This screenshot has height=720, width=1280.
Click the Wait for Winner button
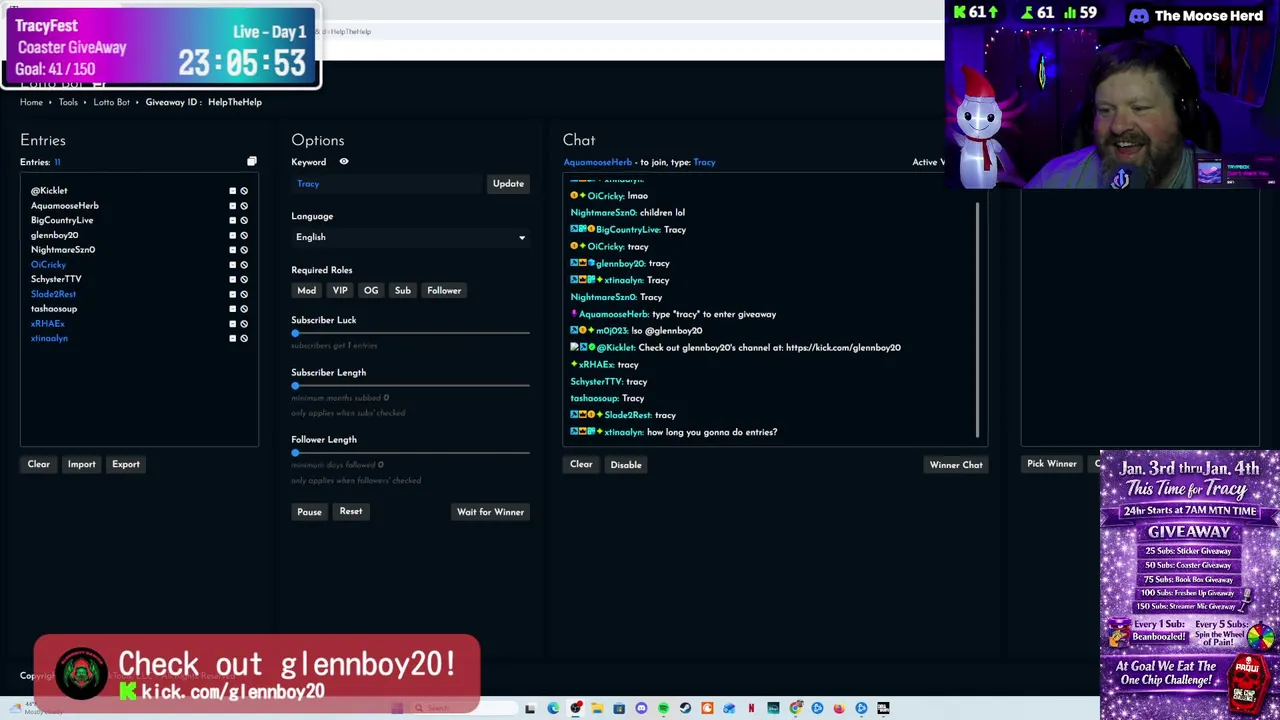click(x=490, y=512)
